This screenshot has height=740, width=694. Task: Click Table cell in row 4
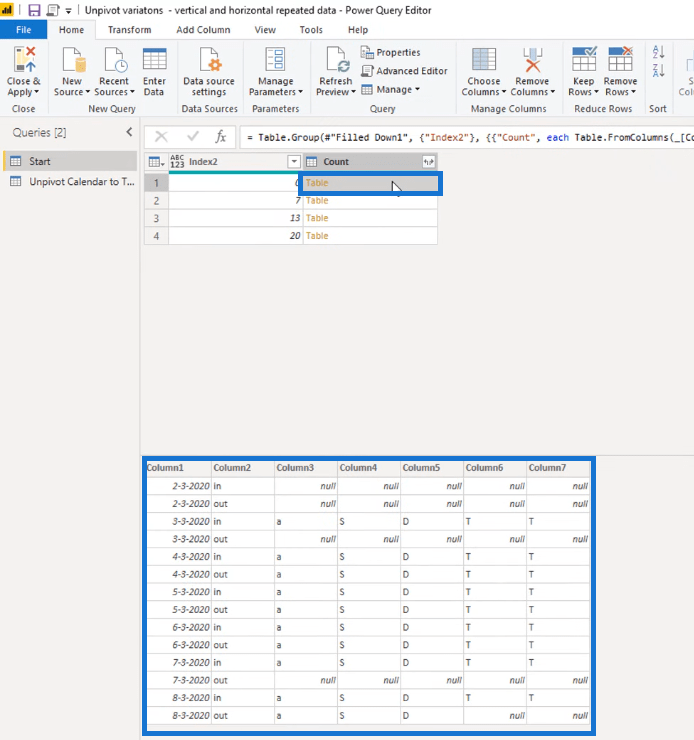click(x=370, y=235)
